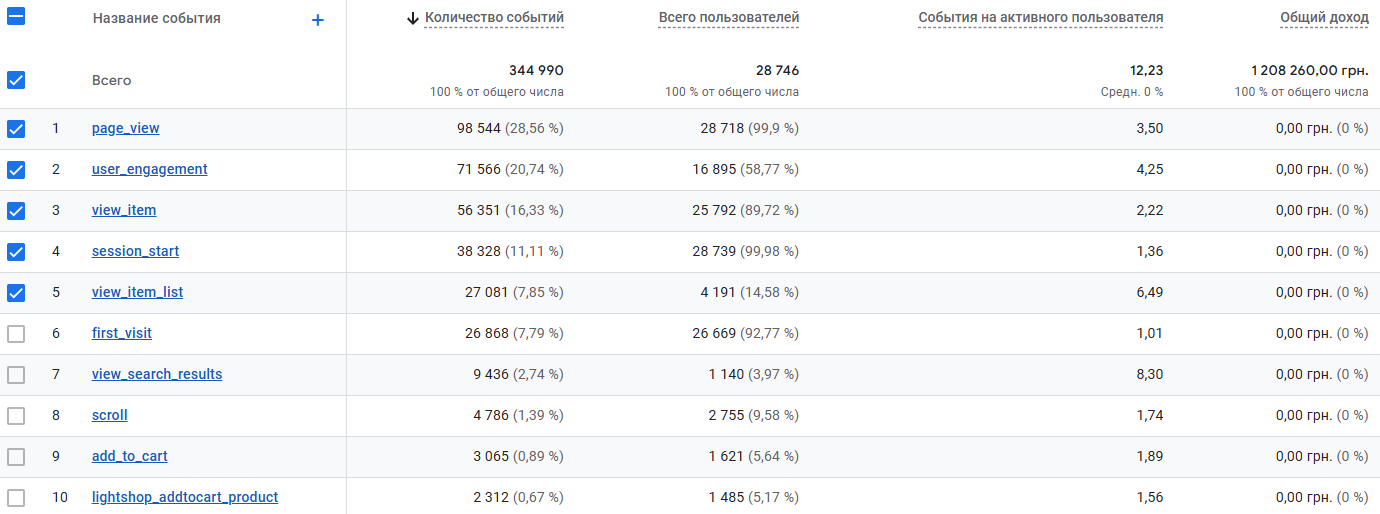Toggle the select-all checkbox in header
1380x514 pixels.
pos(16,17)
